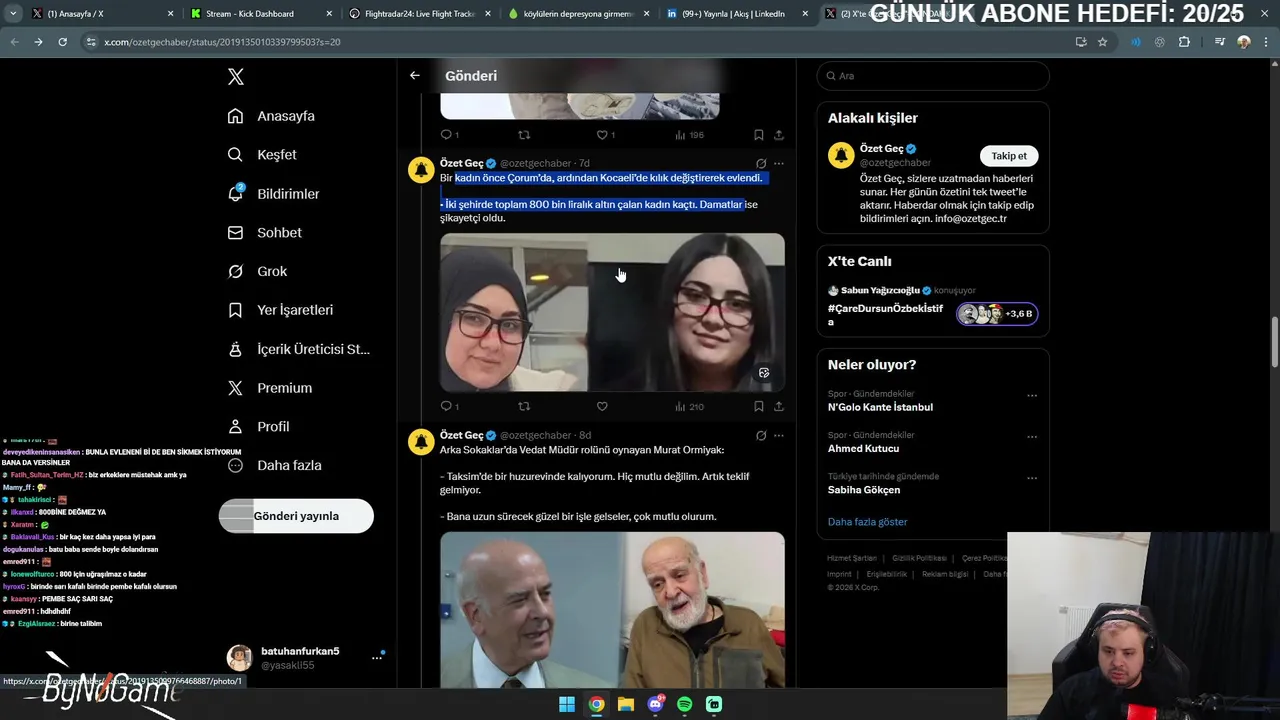Reply to the Çorum wedding post
Screen dimensions: 1280x720
(449, 406)
